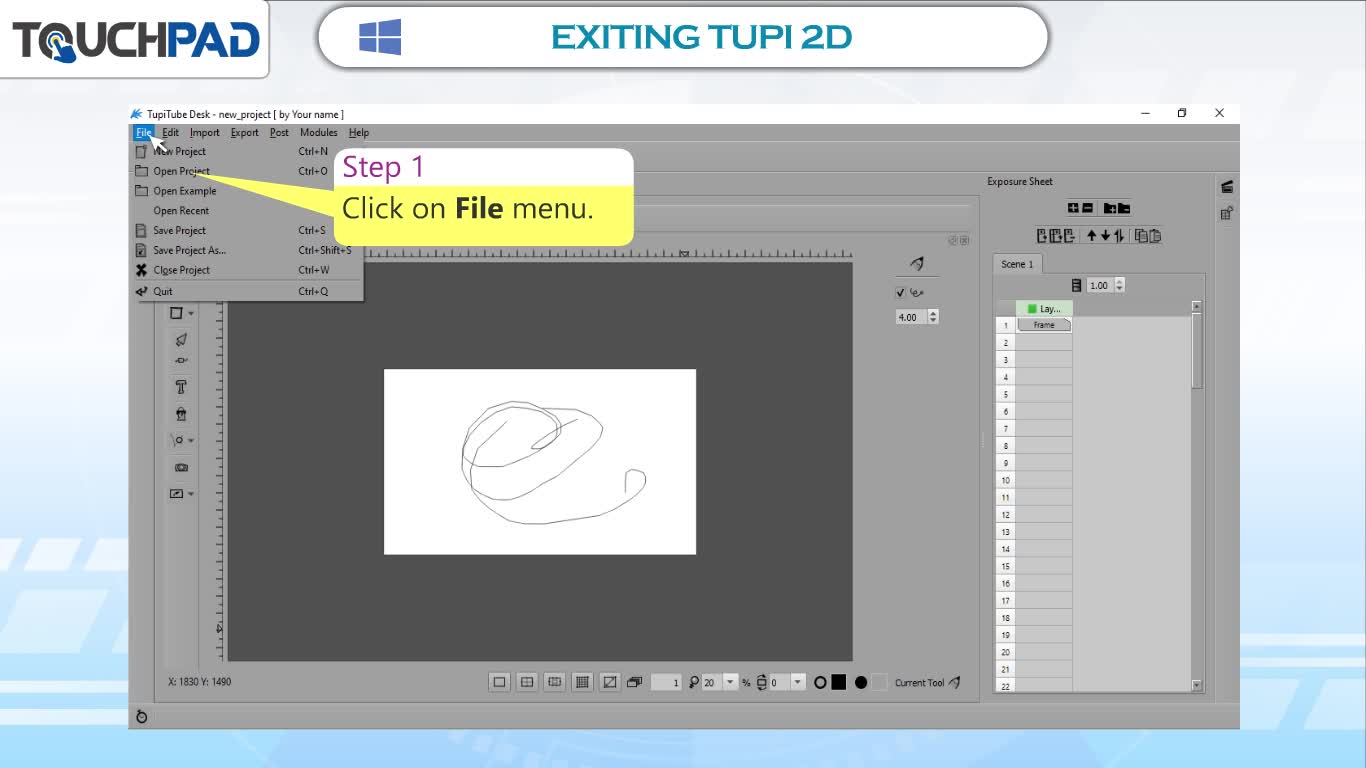
Task: Toggle the safe-area guide button
Action: click(555, 683)
